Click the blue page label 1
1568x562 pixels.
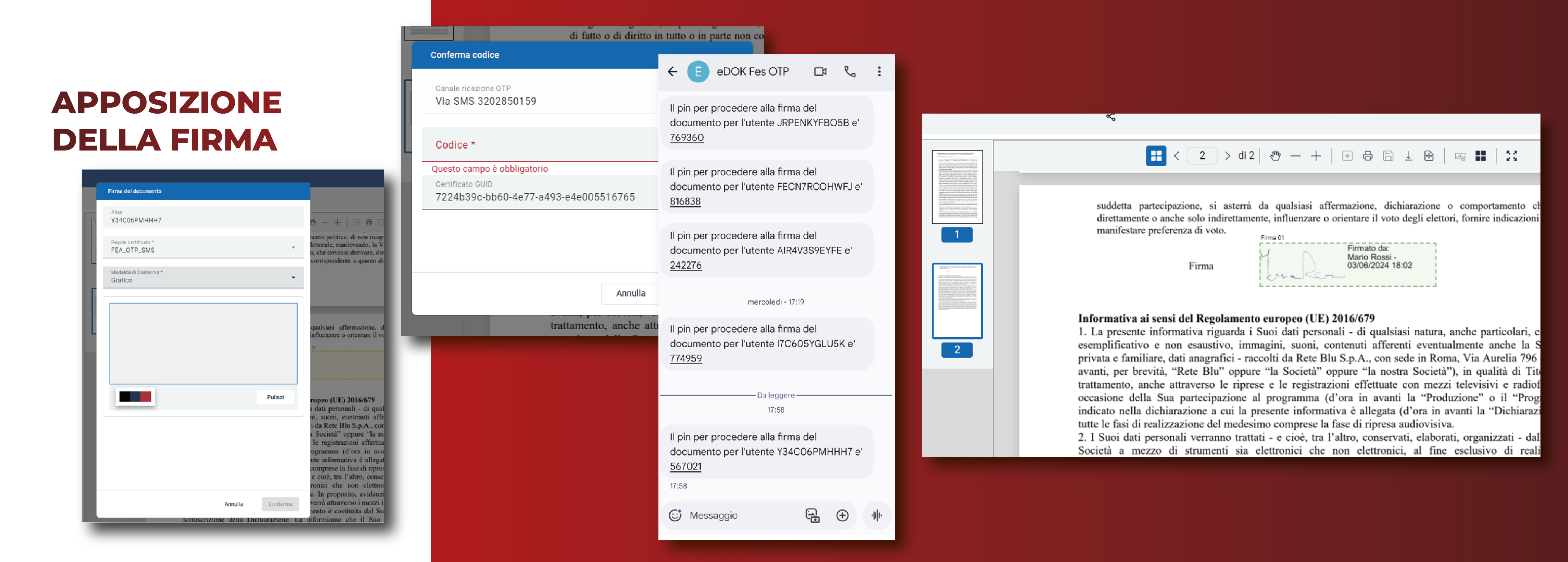[x=957, y=235]
